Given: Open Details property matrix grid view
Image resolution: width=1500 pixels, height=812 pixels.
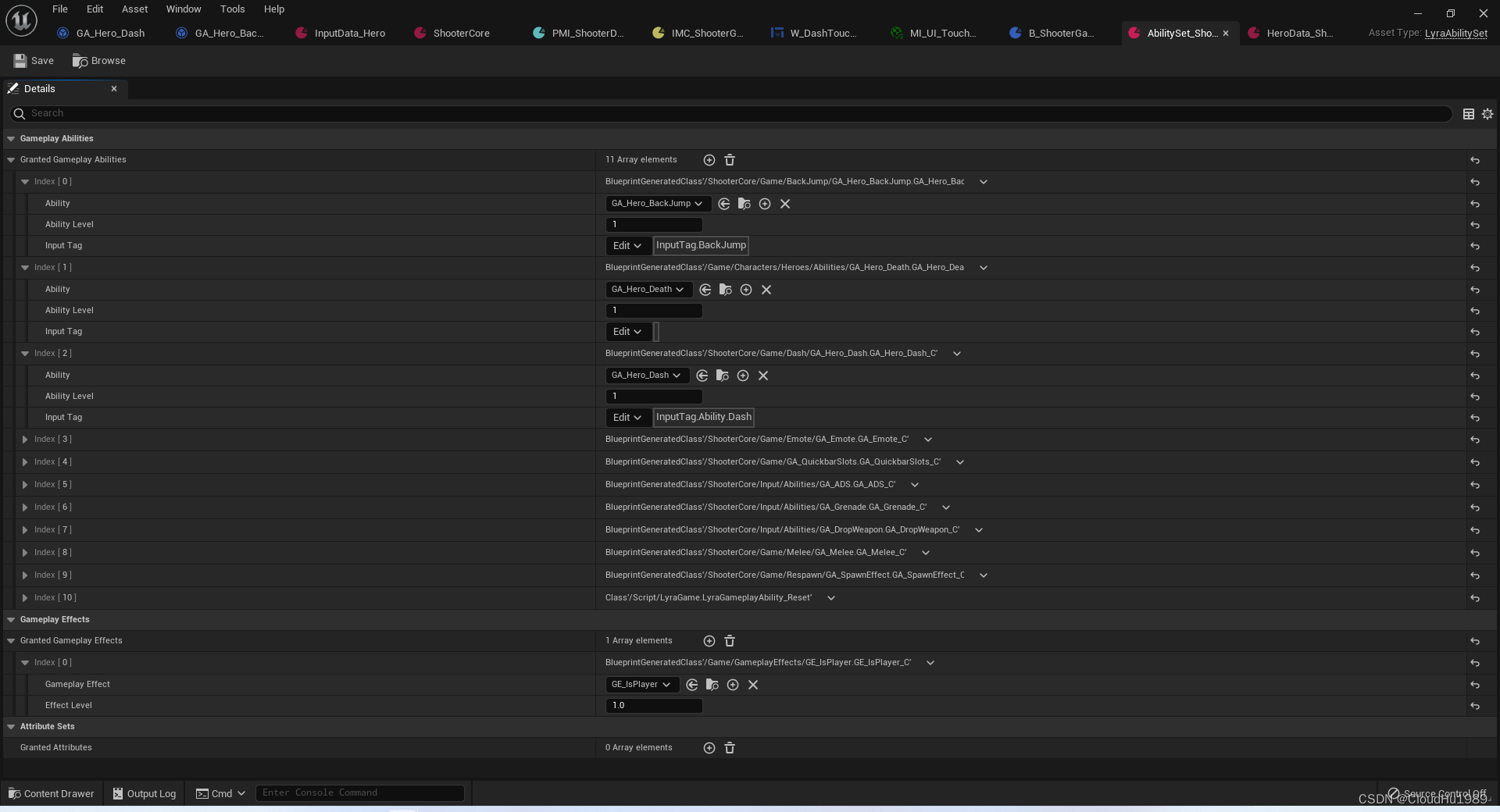Looking at the screenshot, I should 1469,114.
